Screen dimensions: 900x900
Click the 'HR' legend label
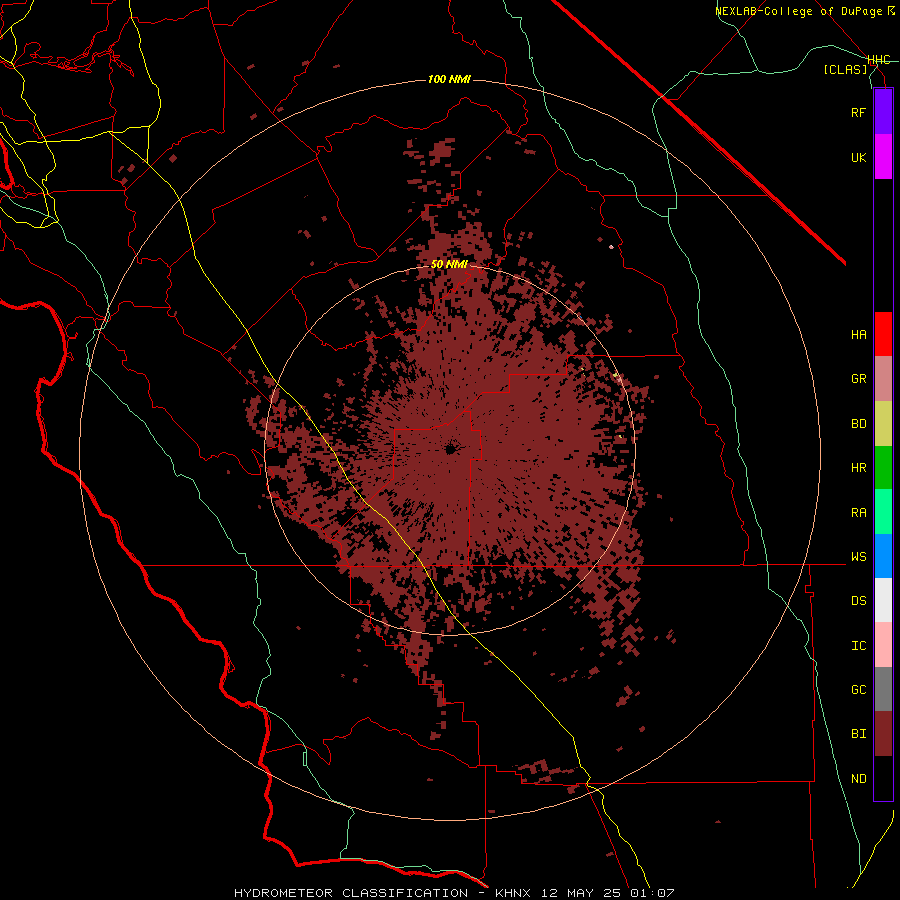tap(858, 468)
